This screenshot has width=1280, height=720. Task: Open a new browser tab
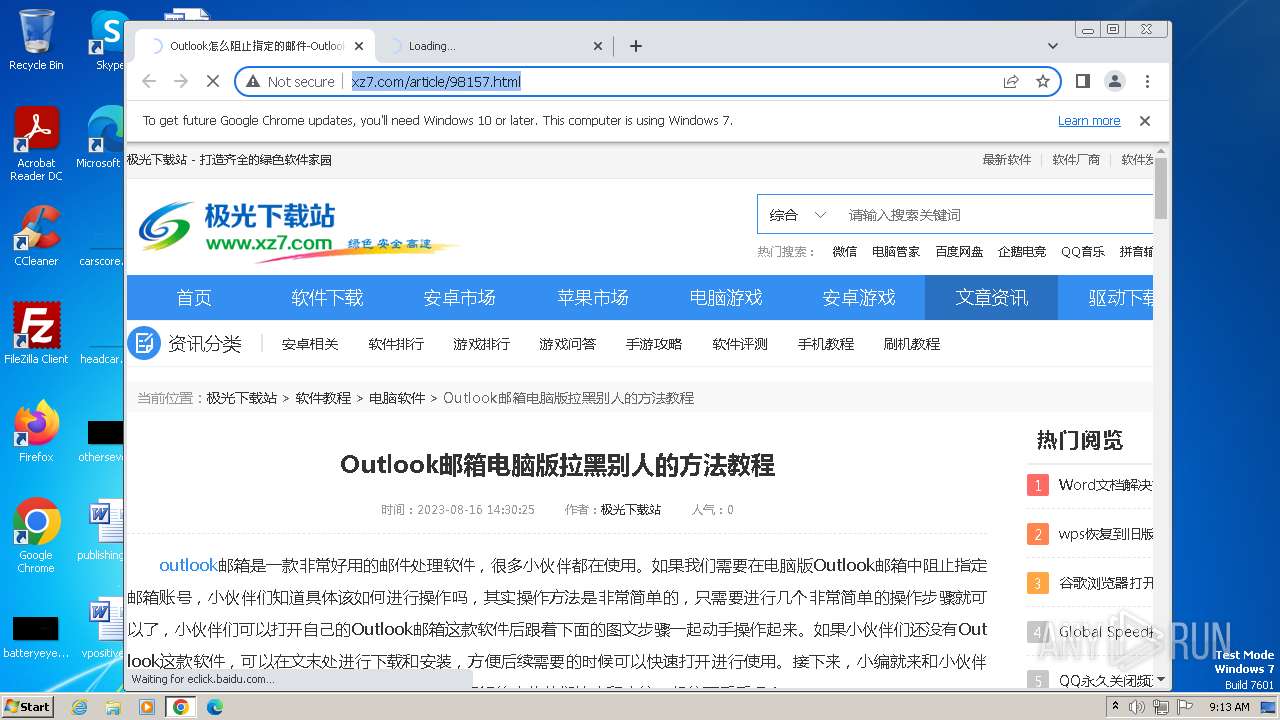[x=635, y=46]
